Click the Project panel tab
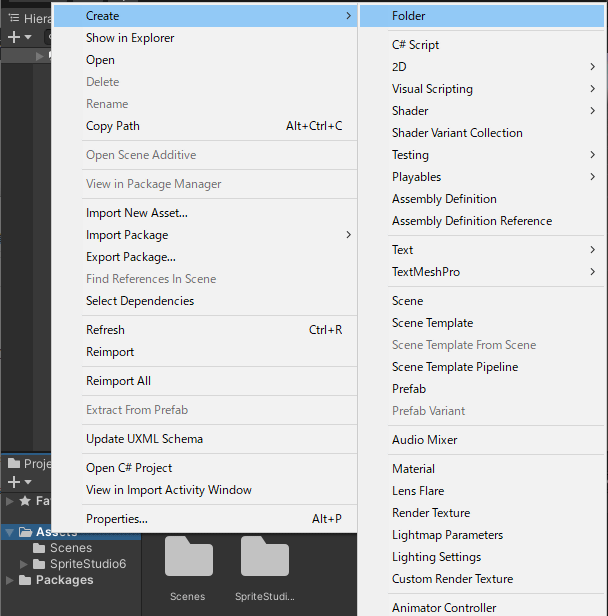The image size is (608, 616). click(x=27, y=464)
